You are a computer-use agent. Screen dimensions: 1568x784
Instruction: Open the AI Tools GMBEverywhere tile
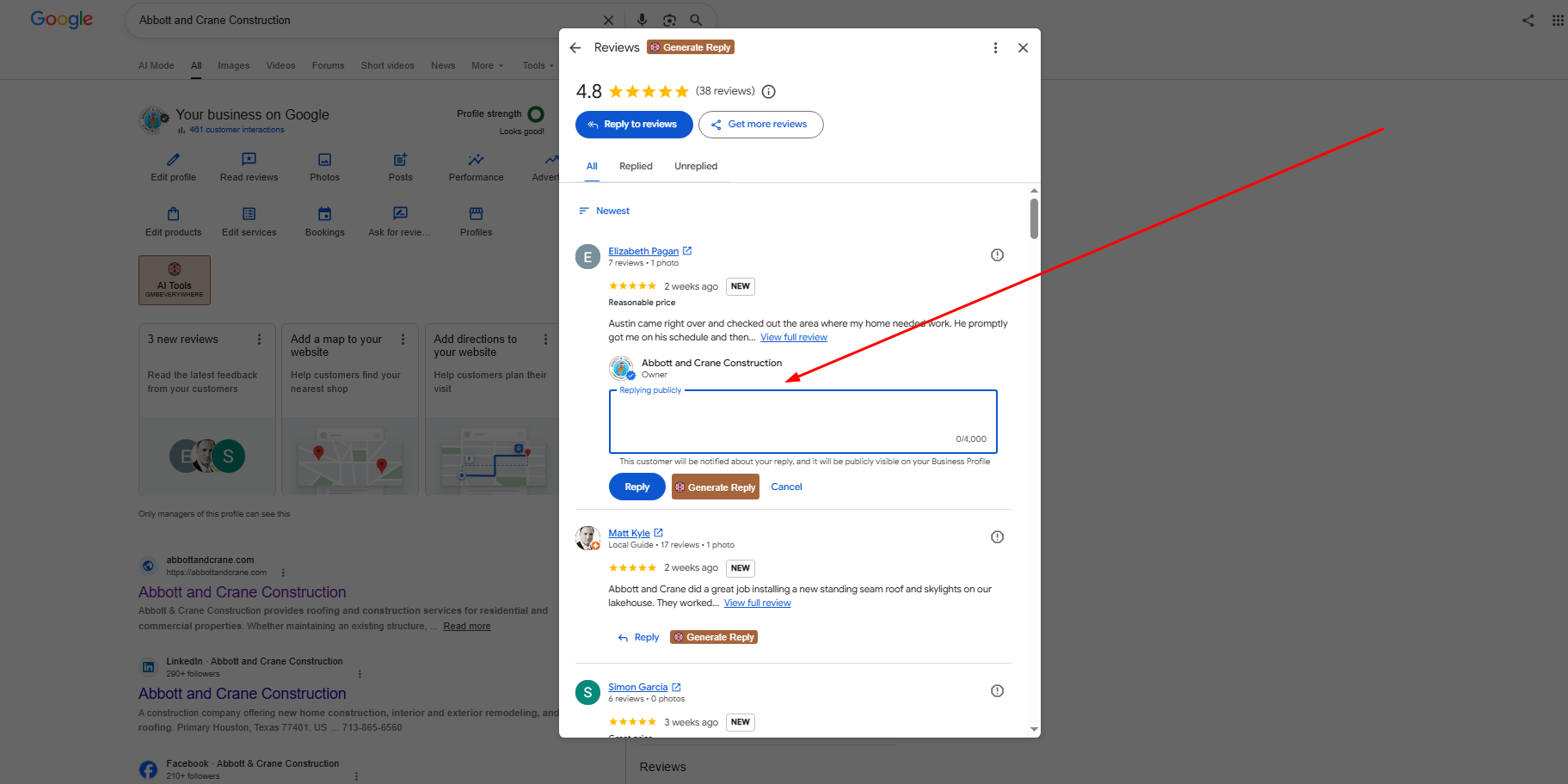click(175, 280)
